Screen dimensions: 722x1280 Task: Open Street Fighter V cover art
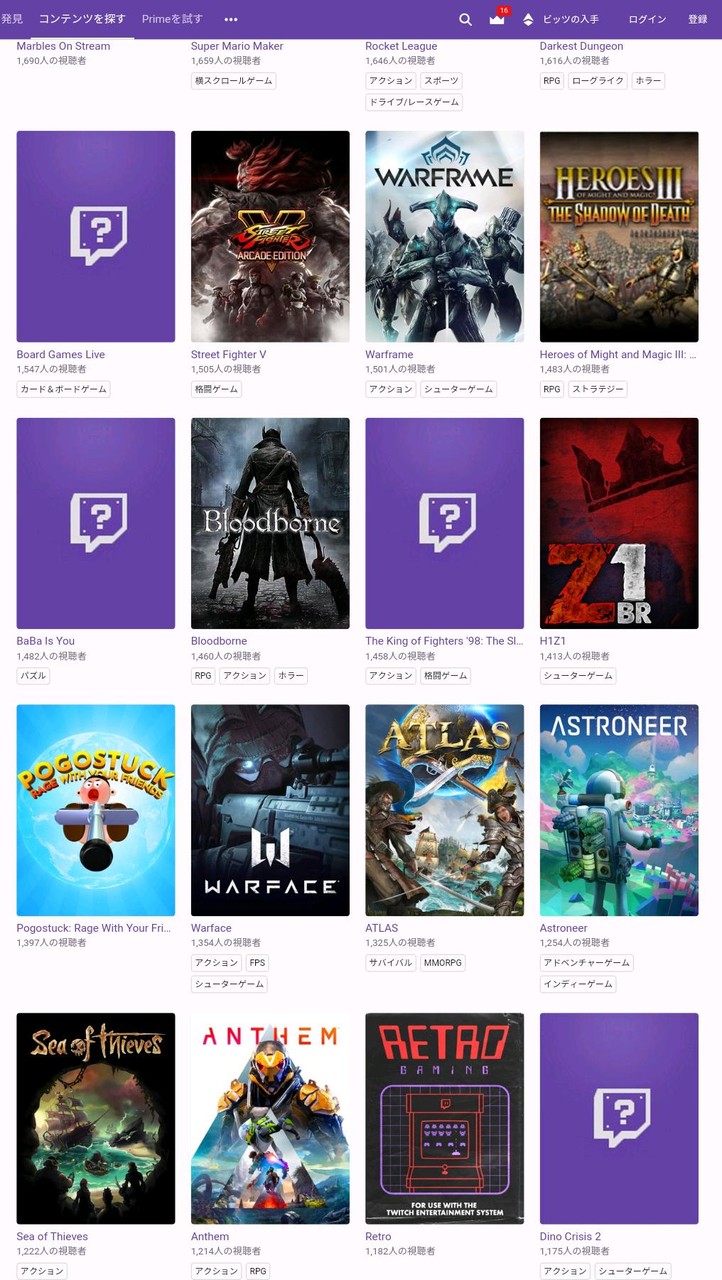(x=270, y=236)
